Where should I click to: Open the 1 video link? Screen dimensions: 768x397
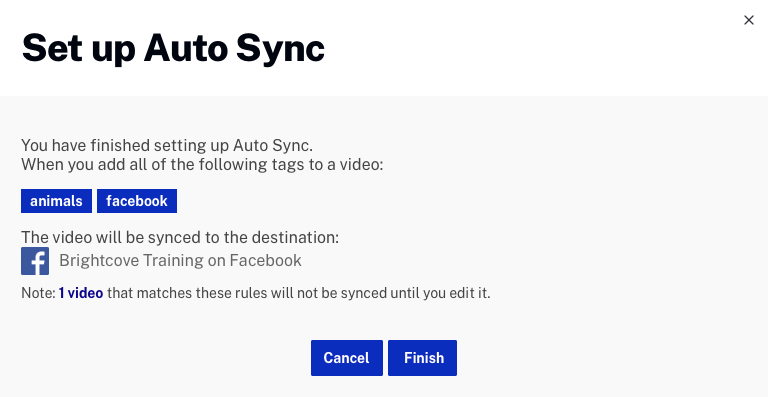(x=81, y=293)
